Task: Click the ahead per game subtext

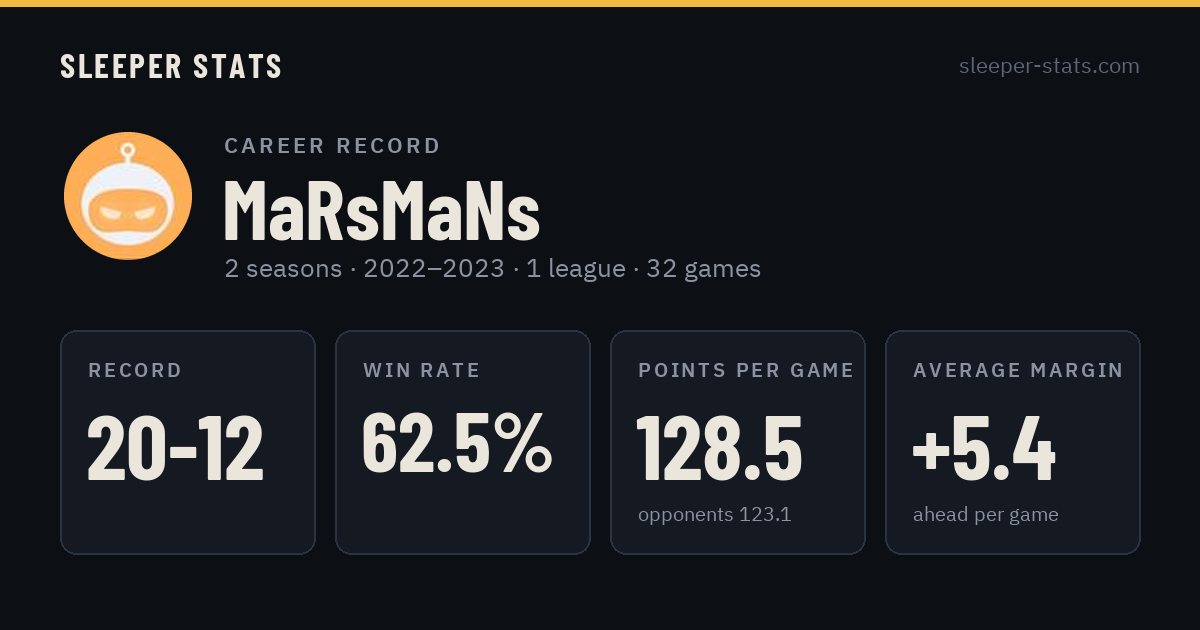Action: (x=986, y=515)
